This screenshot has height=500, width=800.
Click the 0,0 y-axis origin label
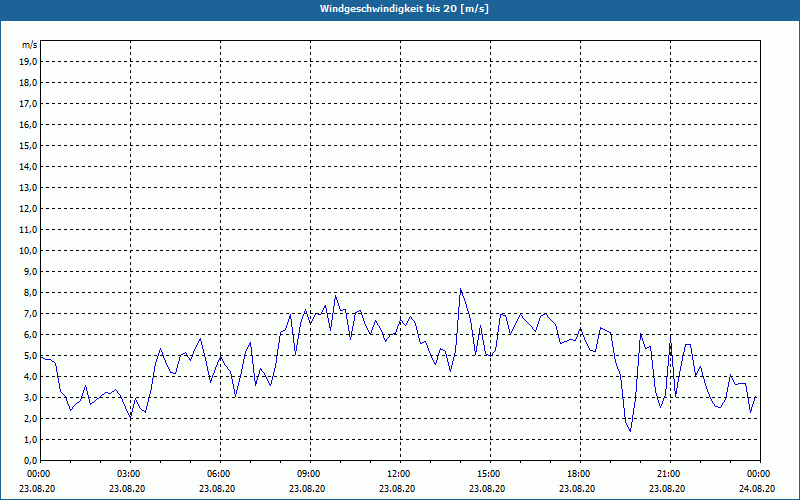(31, 460)
